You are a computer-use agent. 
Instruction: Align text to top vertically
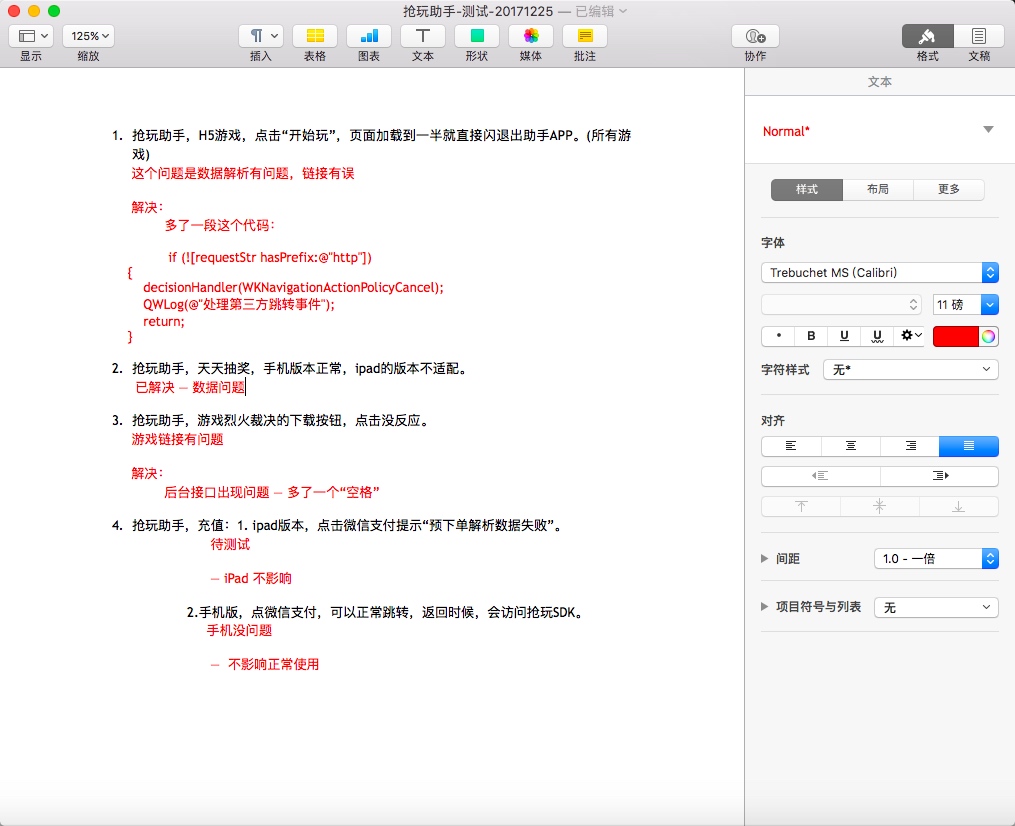[801, 506]
